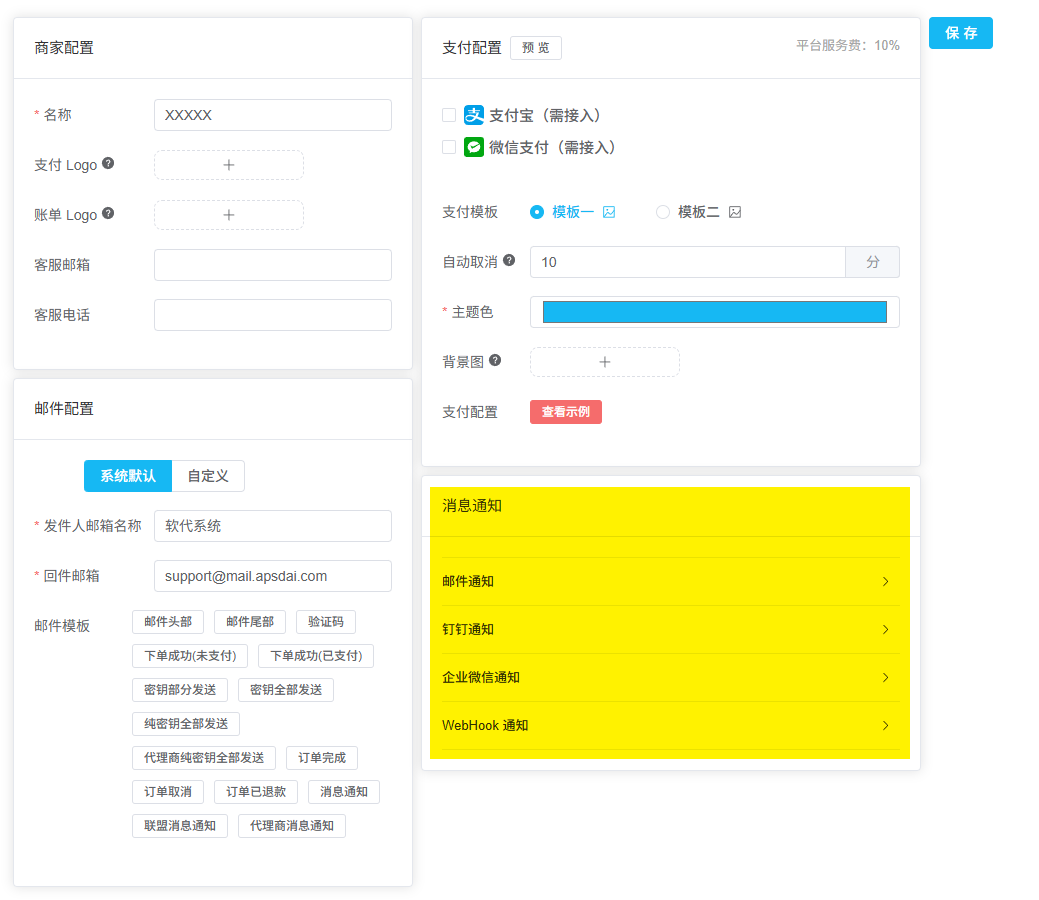This screenshot has width=1039, height=900.
Task: Click the Alipay payment icon
Action: pos(473,115)
